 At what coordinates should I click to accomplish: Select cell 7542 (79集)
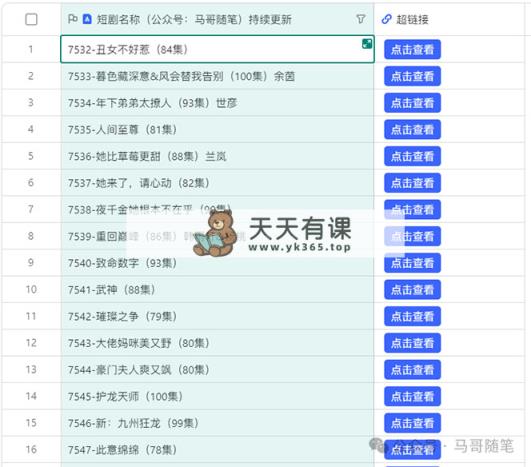[x=217, y=316]
